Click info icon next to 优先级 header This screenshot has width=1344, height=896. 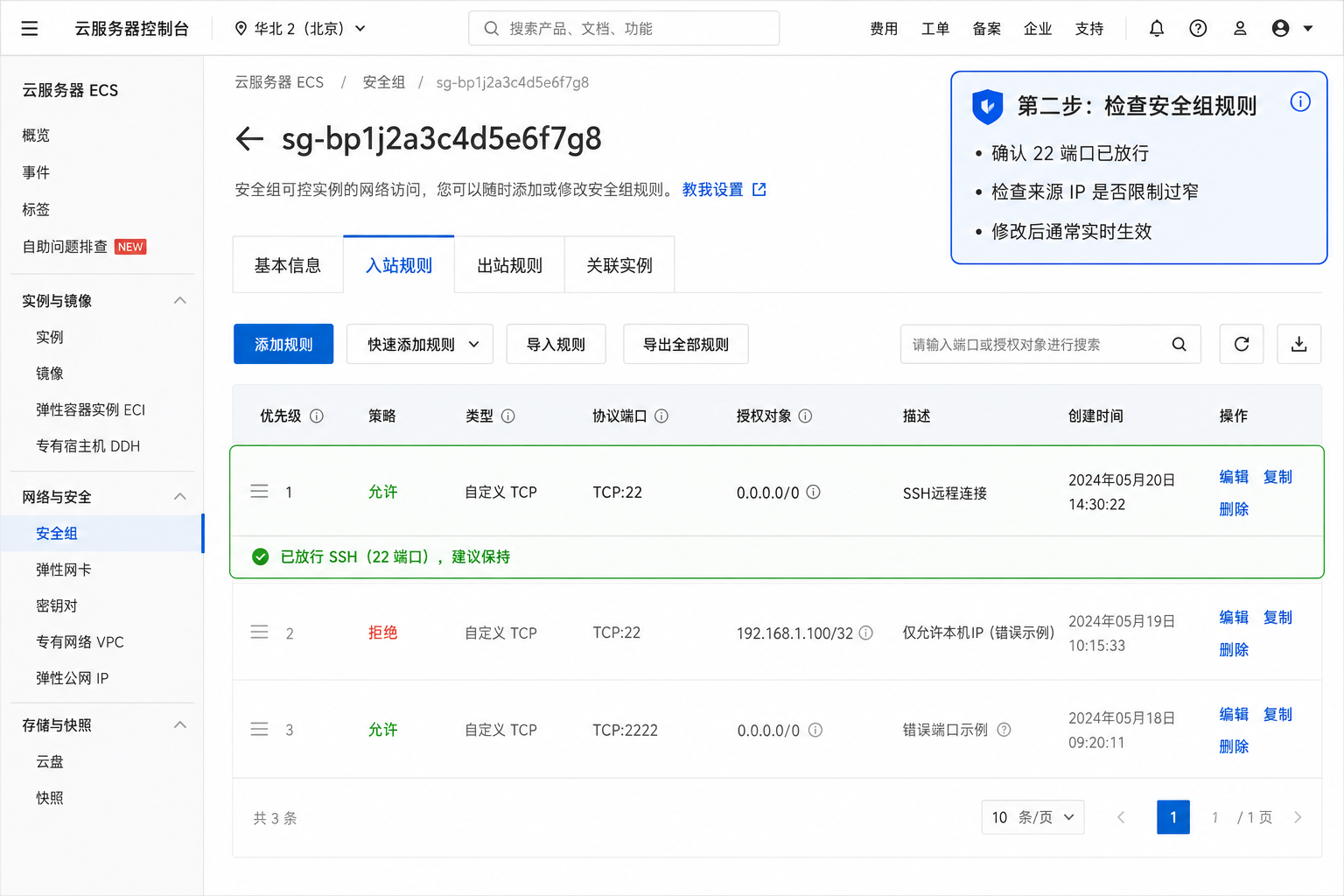click(317, 416)
